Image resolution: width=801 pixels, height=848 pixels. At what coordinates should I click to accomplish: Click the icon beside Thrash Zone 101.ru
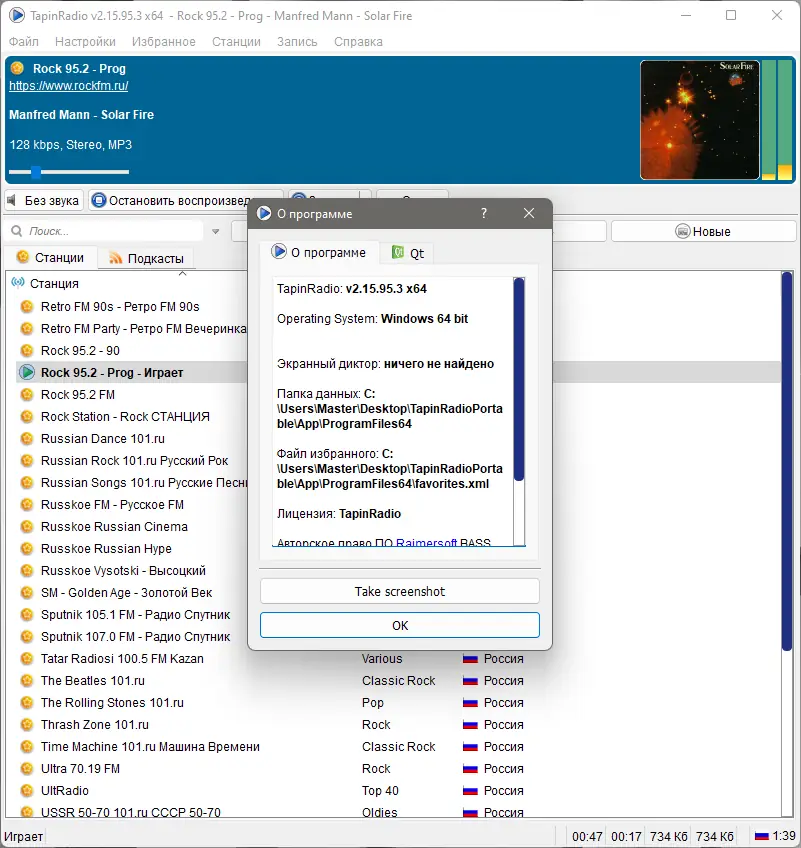click(27, 724)
